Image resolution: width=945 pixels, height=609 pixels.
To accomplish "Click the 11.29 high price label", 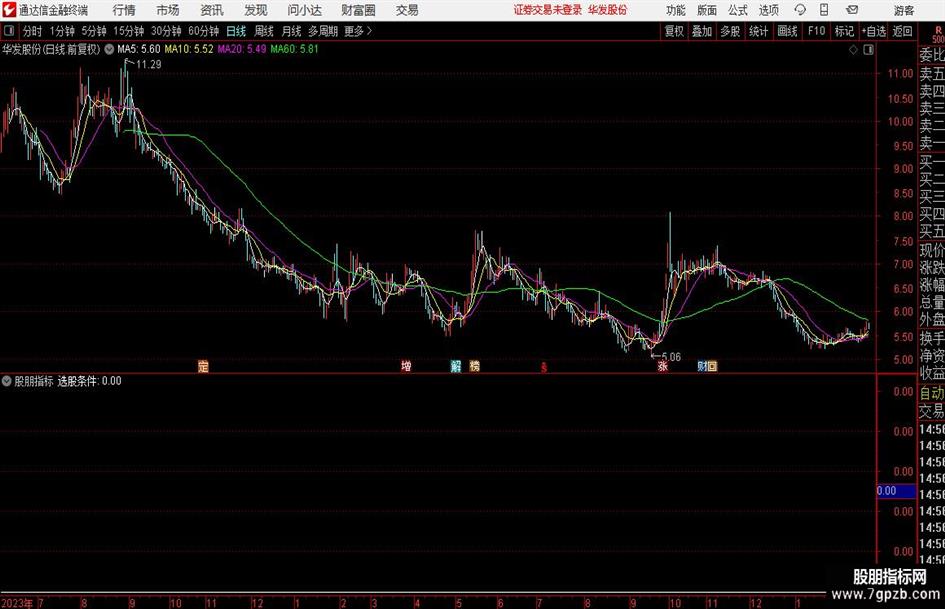I will pos(149,65).
